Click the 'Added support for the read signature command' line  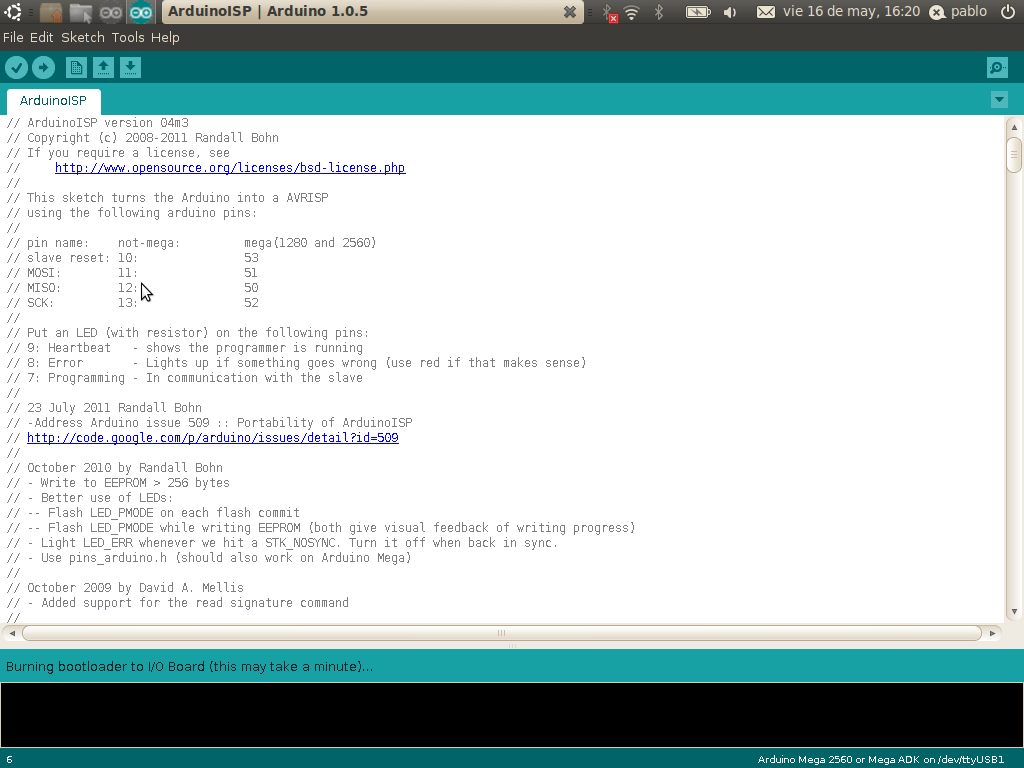(x=178, y=603)
